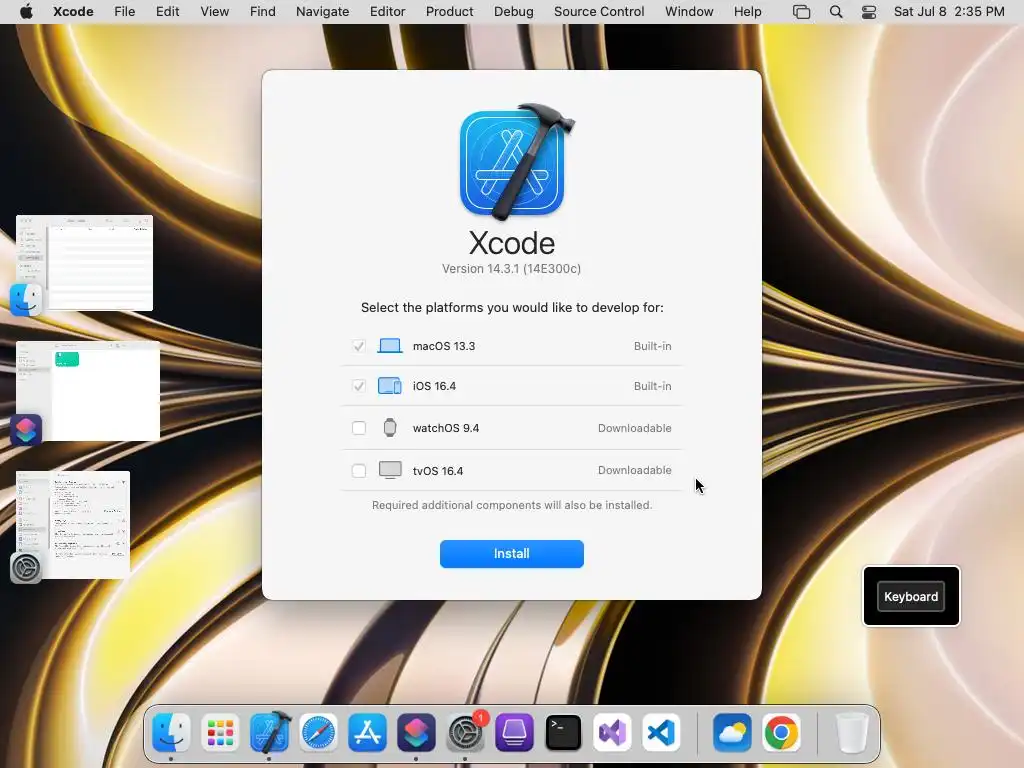This screenshot has height=768, width=1024.
Task: Open the Apple menu
Action: [26, 11]
